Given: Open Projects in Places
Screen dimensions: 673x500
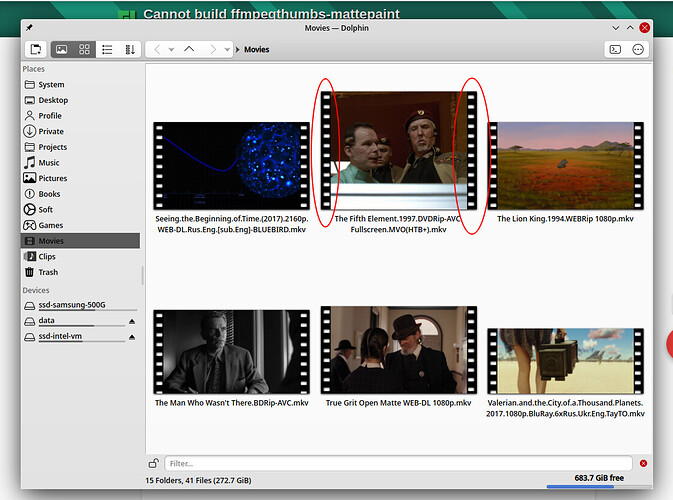Looking at the screenshot, I should [x=81, y=147].
